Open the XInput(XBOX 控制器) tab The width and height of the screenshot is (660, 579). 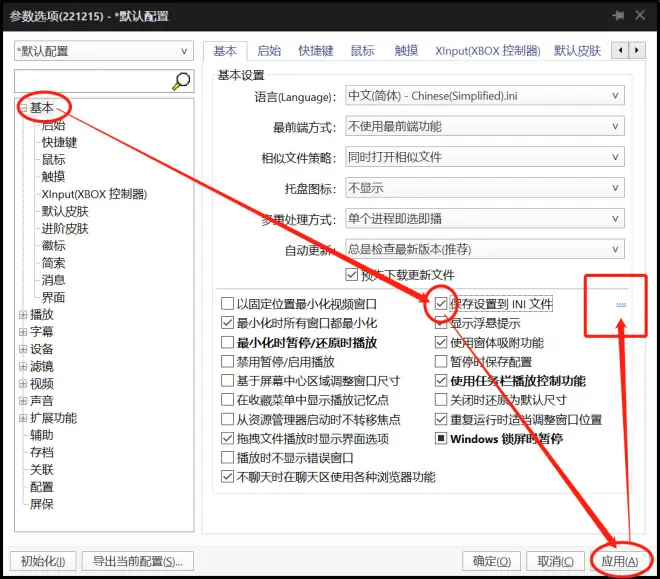click(488, 51)
